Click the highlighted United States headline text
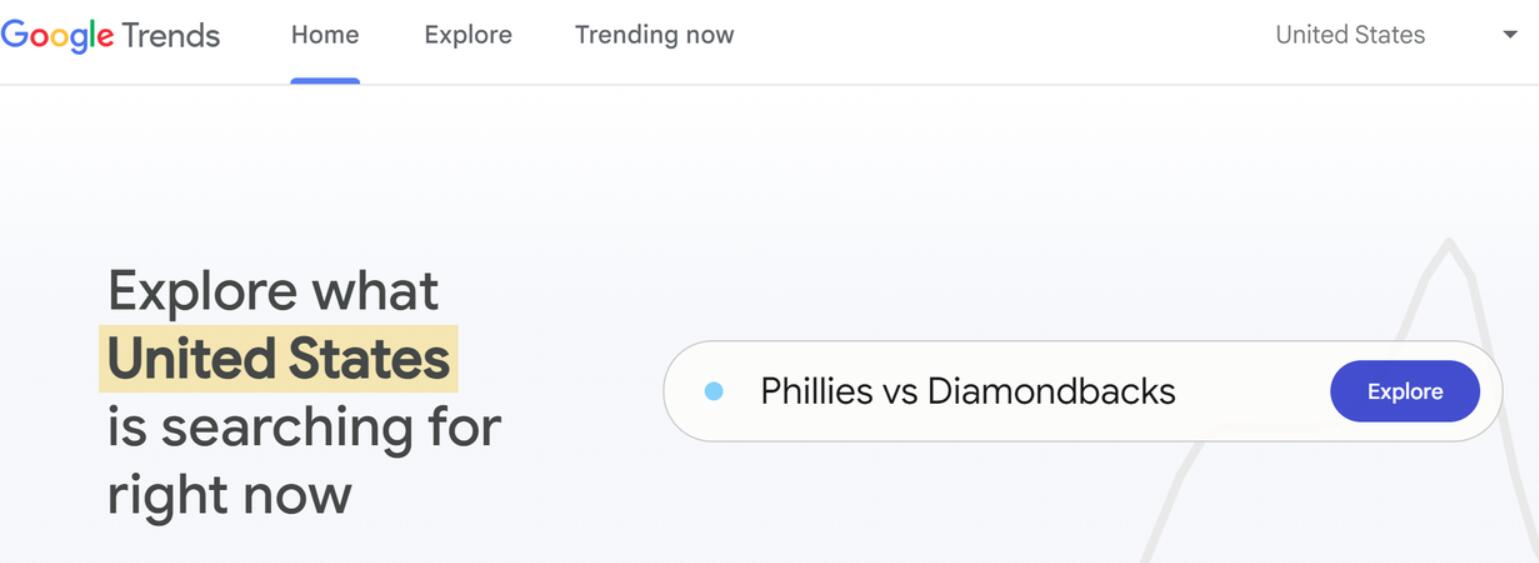1539x563 pixels. click(278, 359)
